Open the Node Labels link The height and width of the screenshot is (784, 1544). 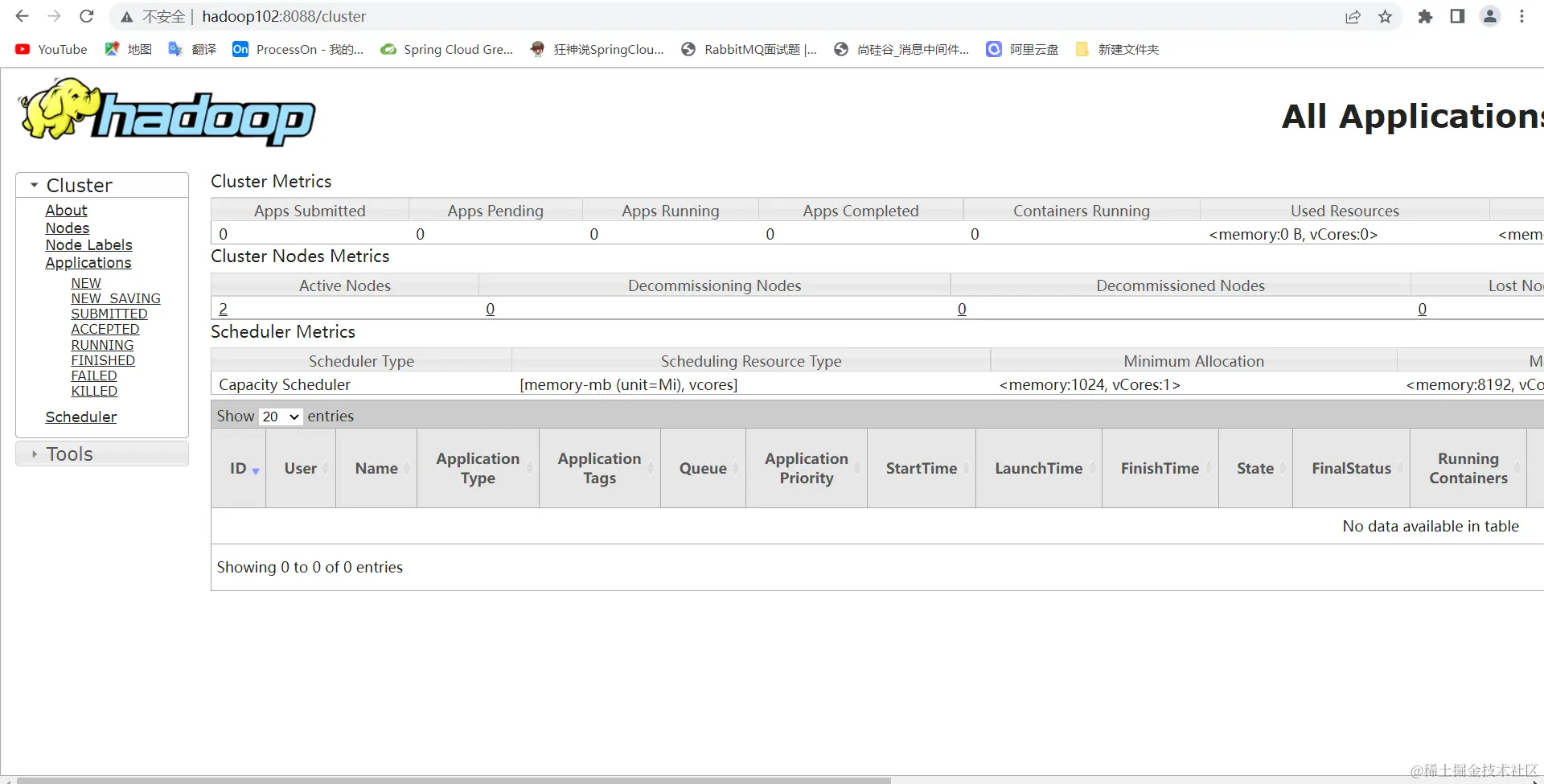pos(88,244)
